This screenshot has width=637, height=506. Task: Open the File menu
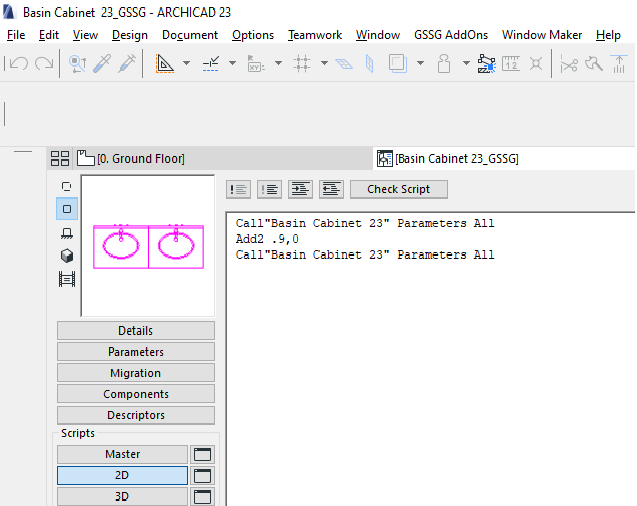16,35
